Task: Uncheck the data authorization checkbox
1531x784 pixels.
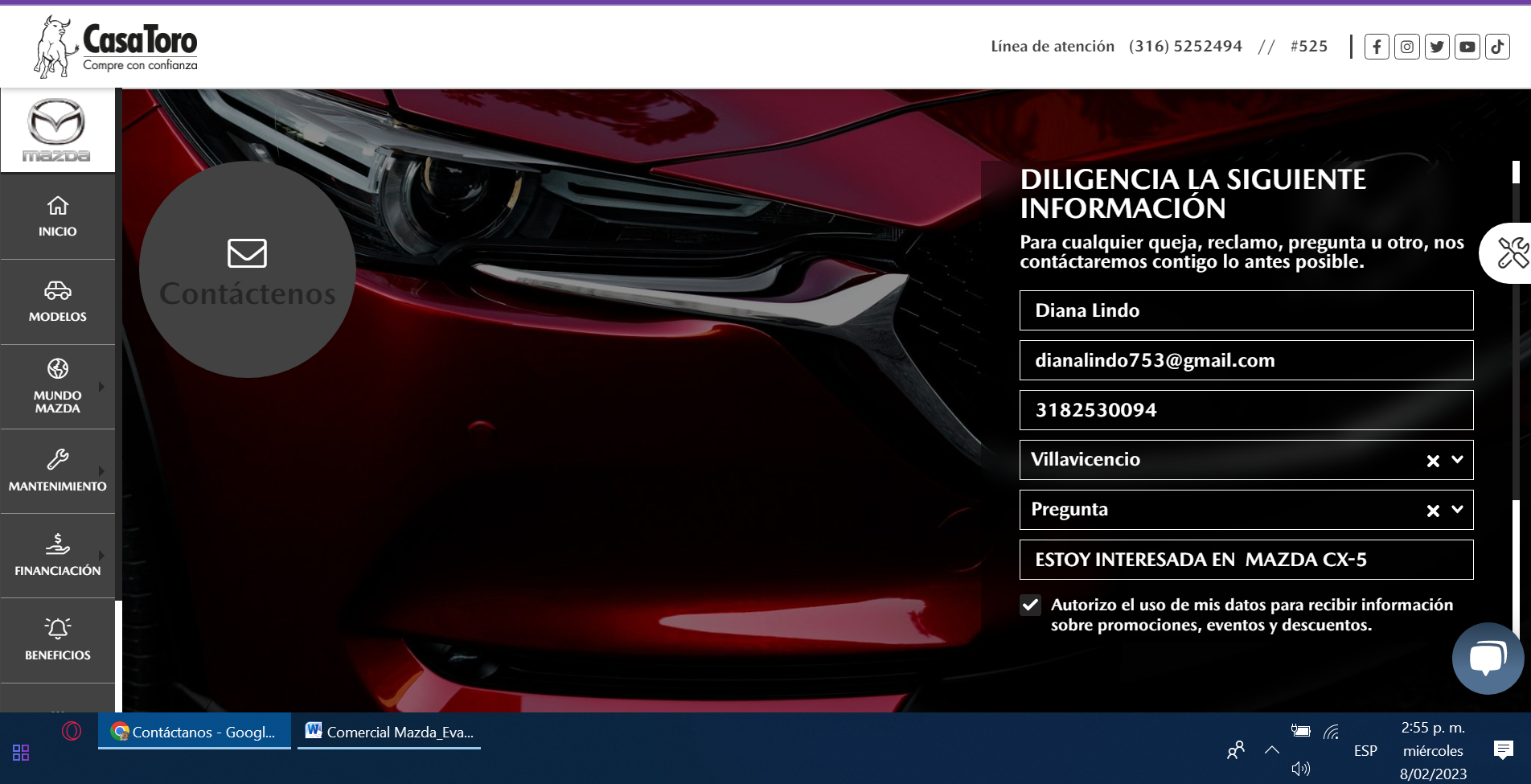Action: pyautogui.click(x=1030, y=605)
